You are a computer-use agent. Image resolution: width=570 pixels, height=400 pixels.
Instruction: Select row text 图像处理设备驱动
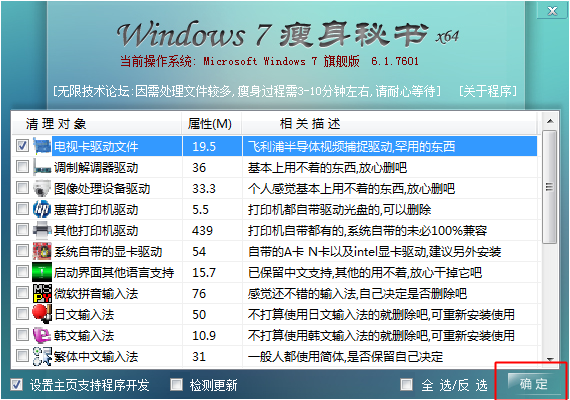coord(102,189)
